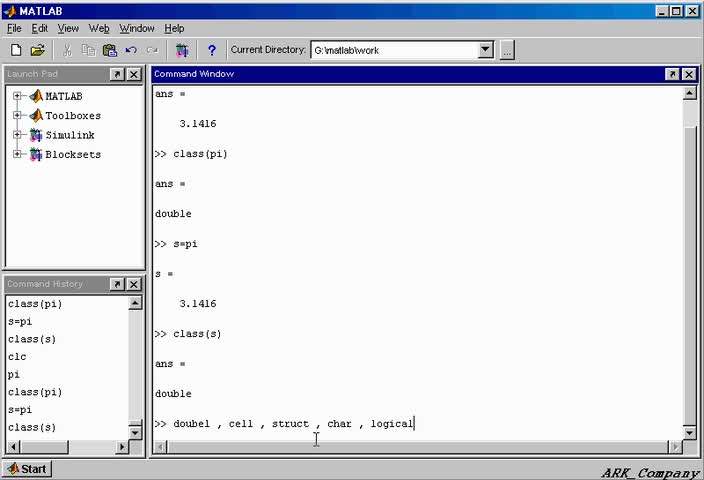The height and width of the screenshot is (480, 704).
Task: Click the Launch Pad panel title
Action: pos(33,74)
